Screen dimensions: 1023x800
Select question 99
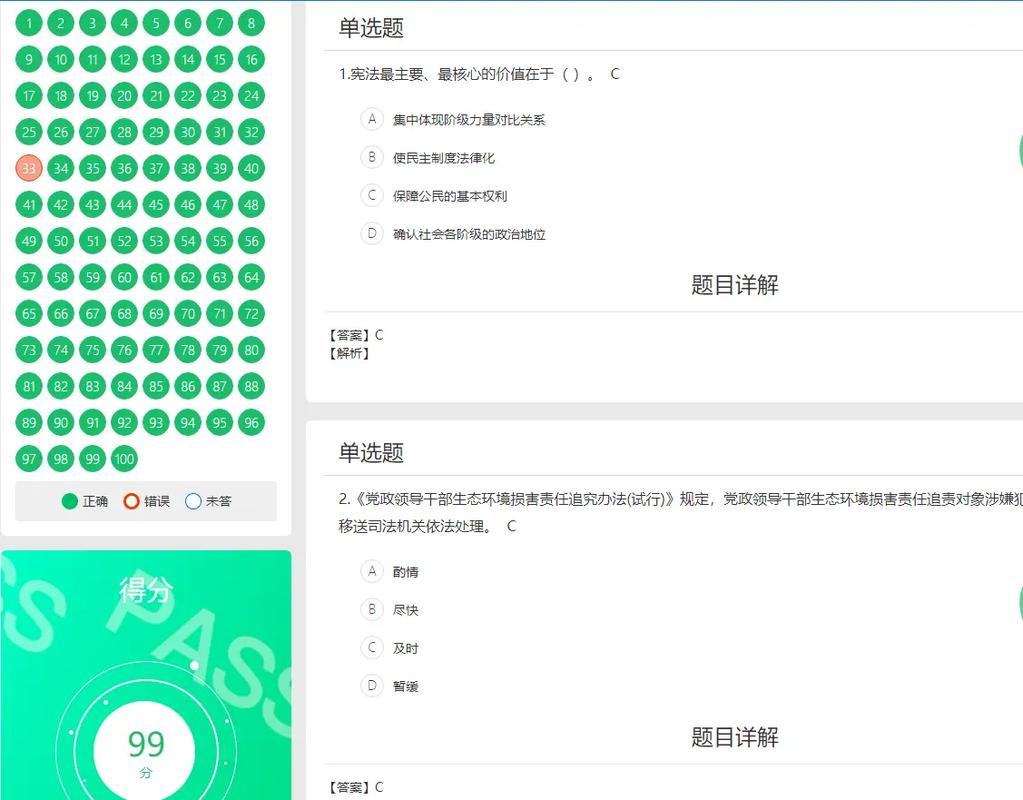[93, 459]
